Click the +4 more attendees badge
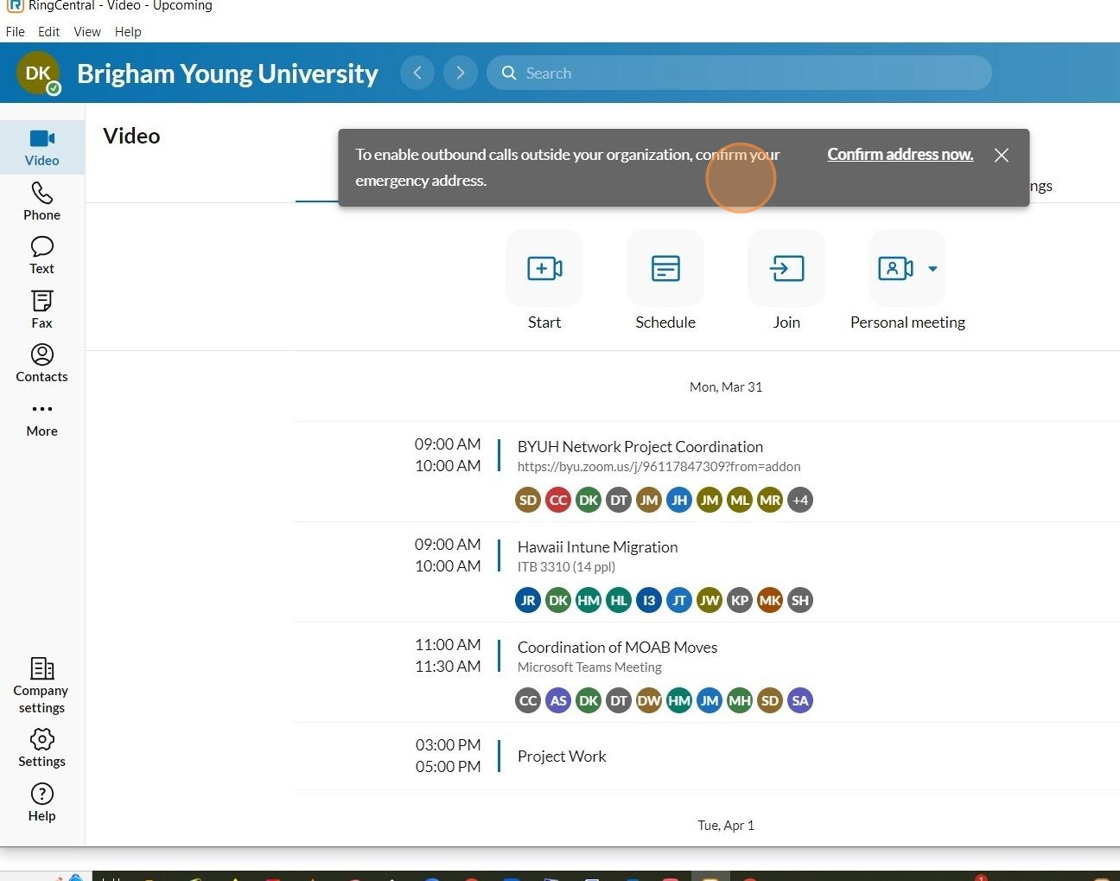Image resolution: width=1120 pixels, height=881 pixels. point(800,500)
